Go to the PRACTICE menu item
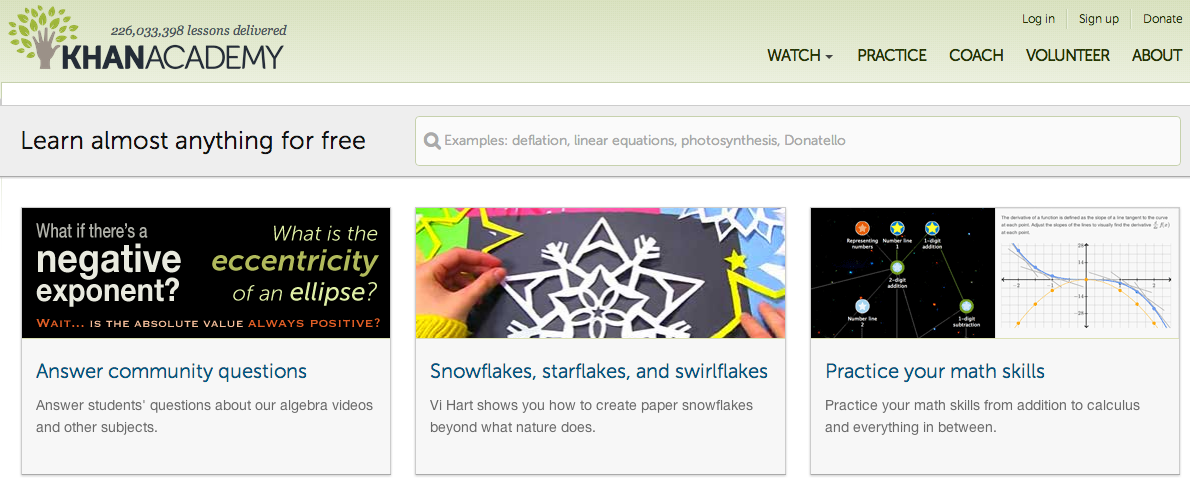 [892, 55]
